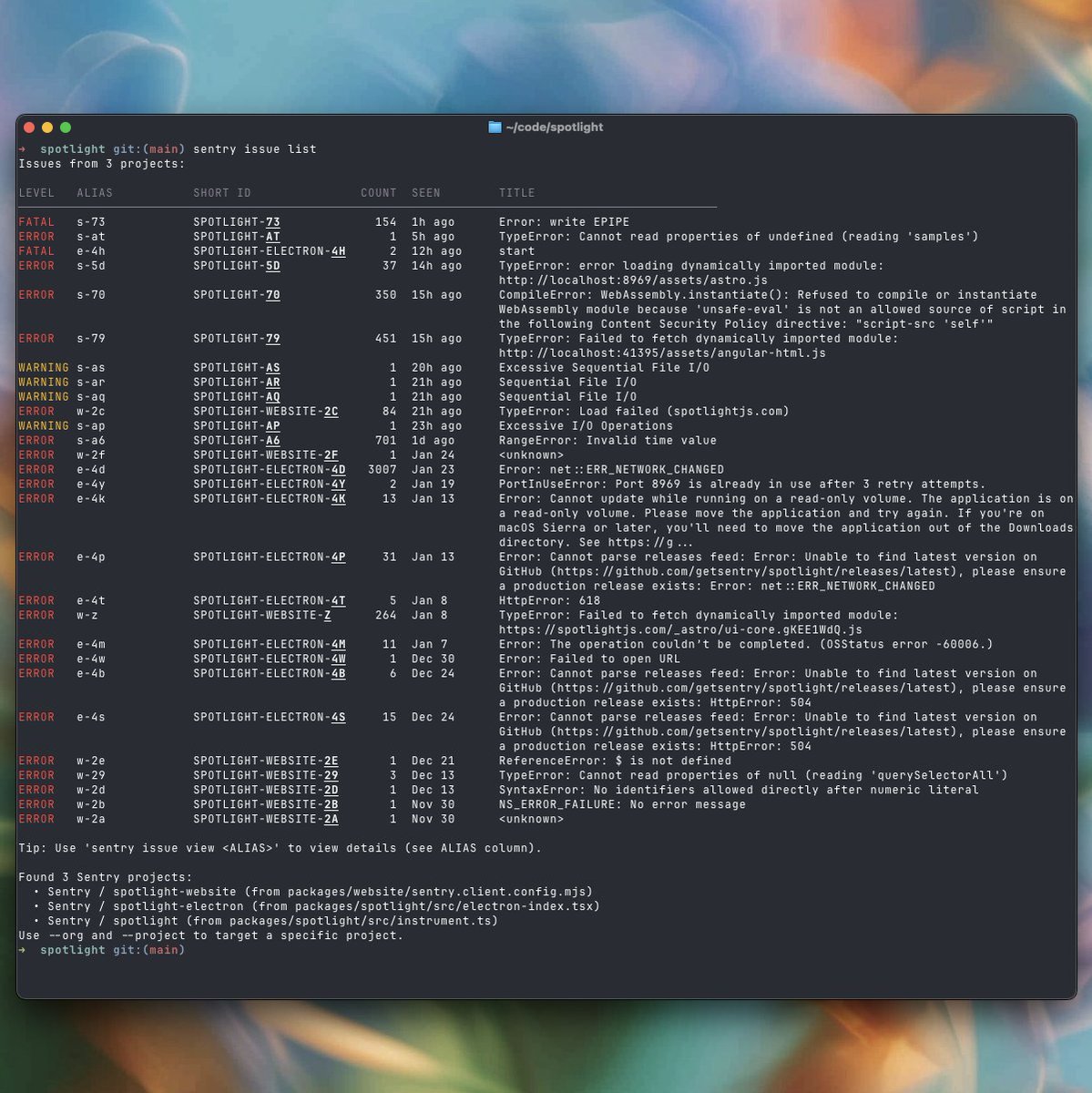Open short ID link SPOTLIGHT-WEBSITE-2C
The height and width of the screenshot is (1093, 1092).
pyautogui.click(x=266, y=412)
